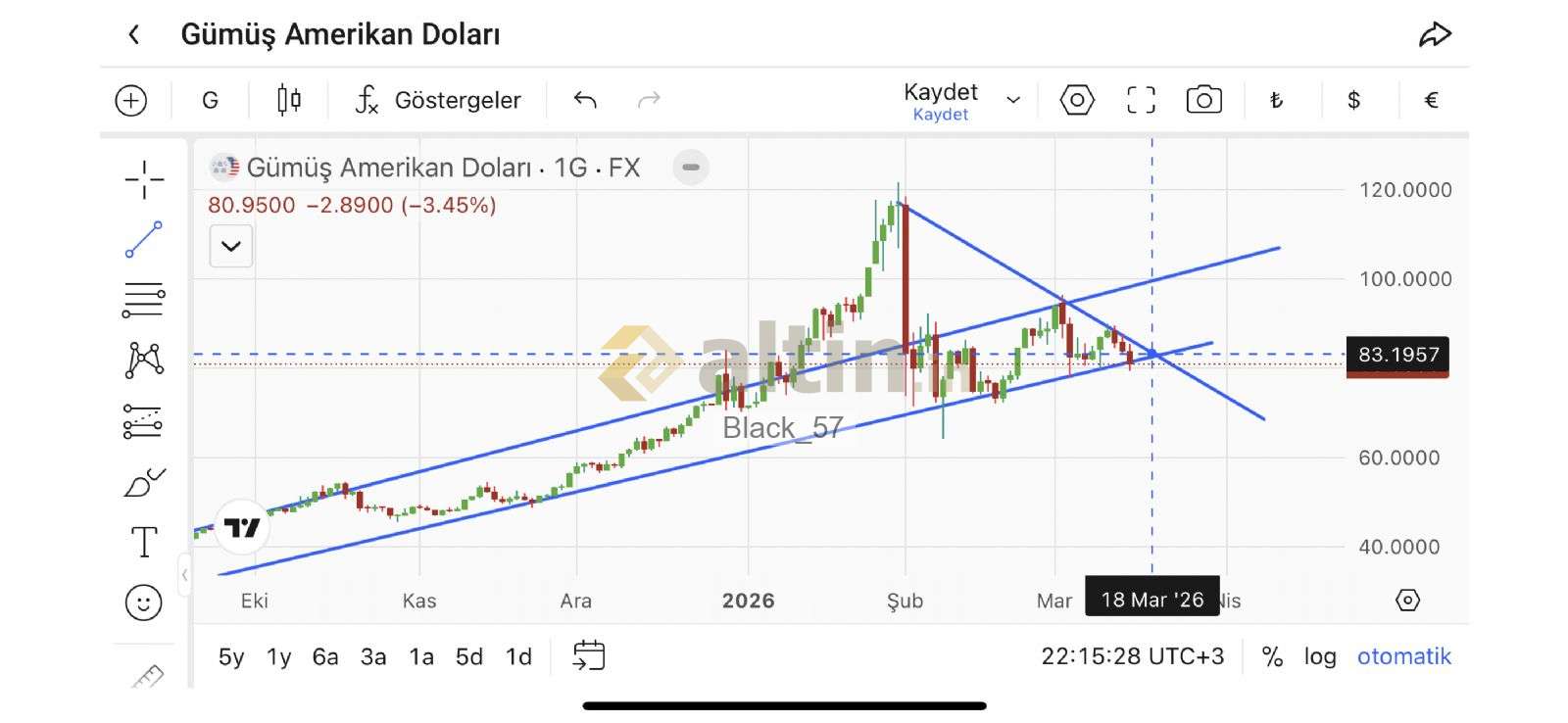The height and width of the screenshot is (723, 1568).
Task: Select the 1y time range
Action: 279,656
